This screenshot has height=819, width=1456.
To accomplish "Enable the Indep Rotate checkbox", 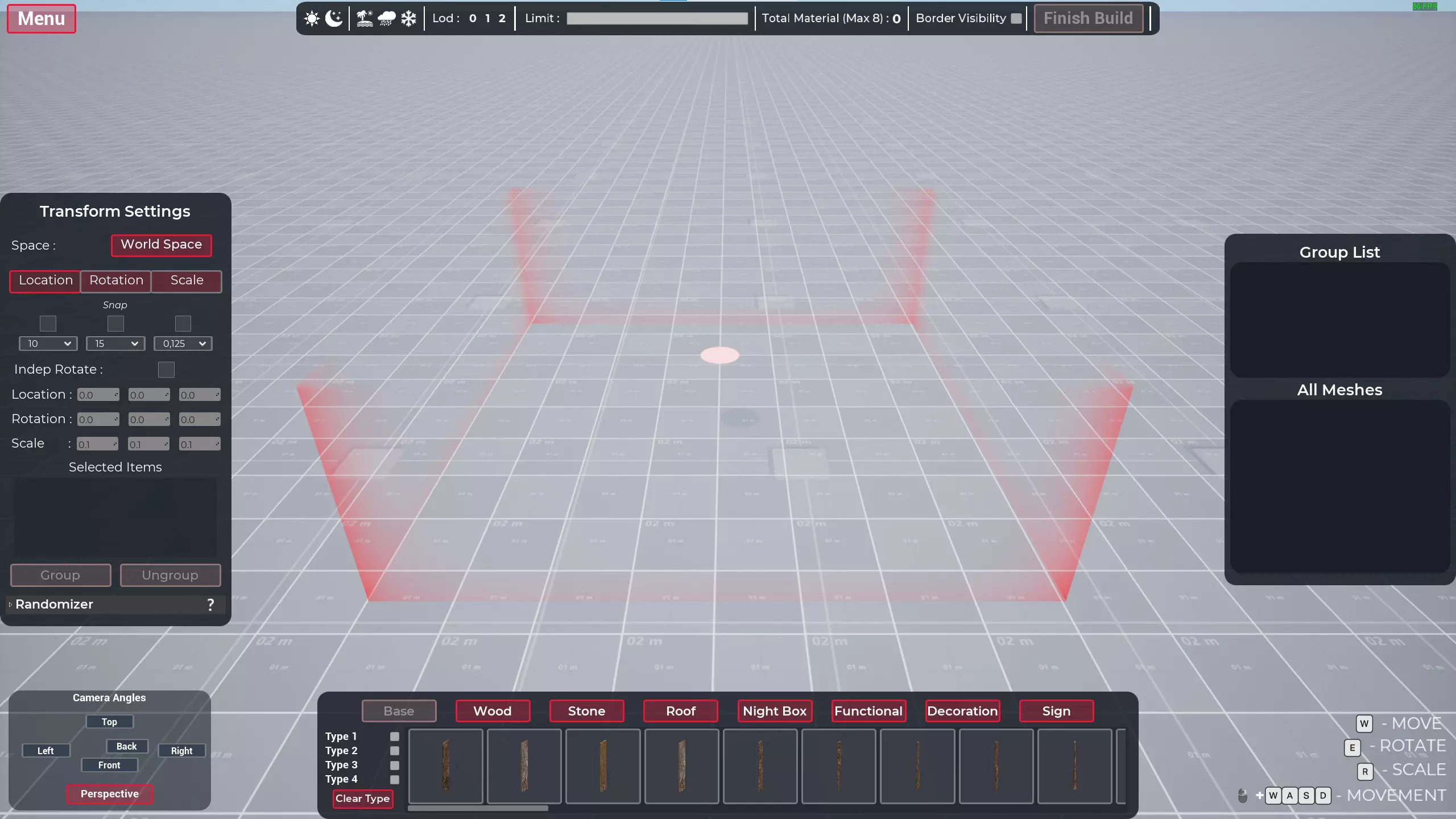I will 166,370.
